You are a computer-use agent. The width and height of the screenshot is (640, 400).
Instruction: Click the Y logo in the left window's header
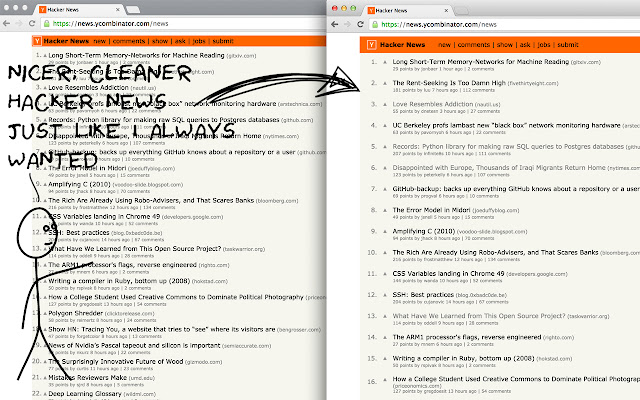click(37, 41)
